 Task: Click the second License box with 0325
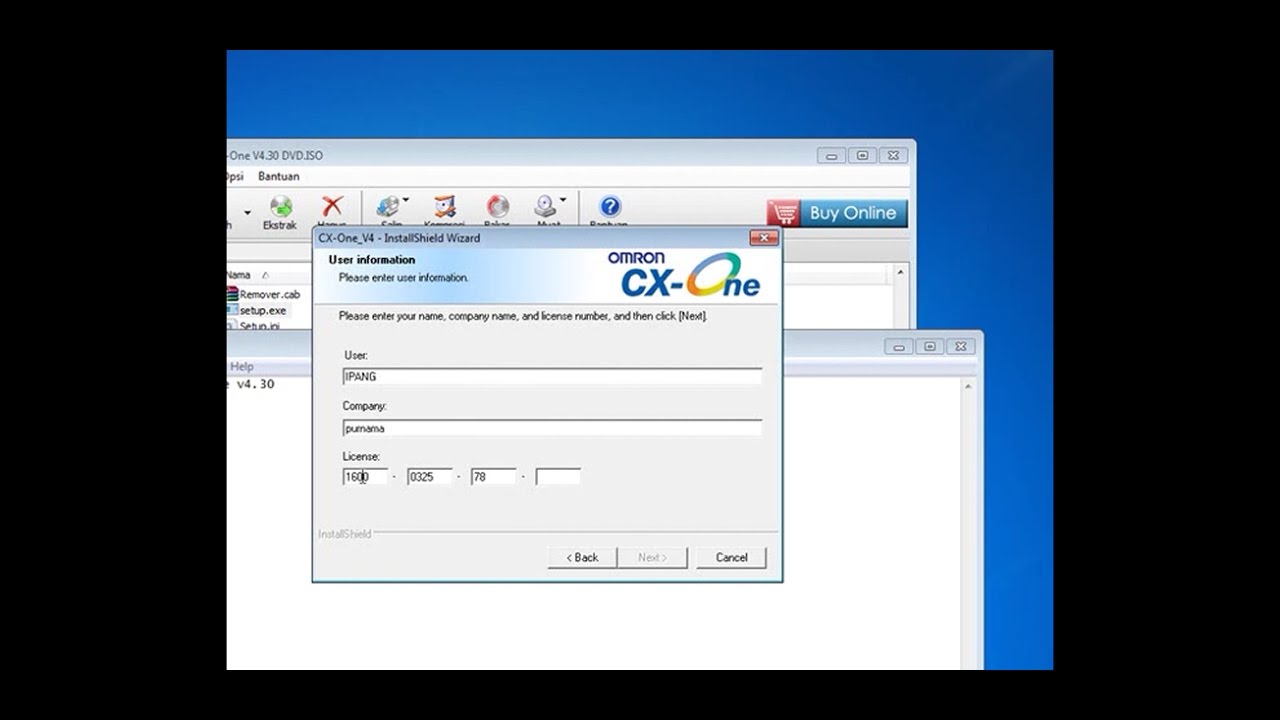point(430,477)
